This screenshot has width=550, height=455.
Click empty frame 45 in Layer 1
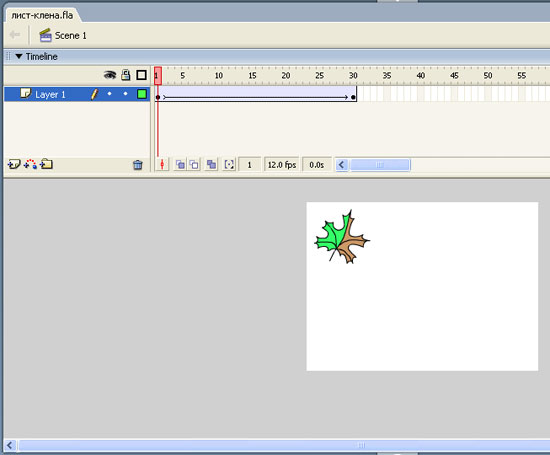click(x=454, y=94)
